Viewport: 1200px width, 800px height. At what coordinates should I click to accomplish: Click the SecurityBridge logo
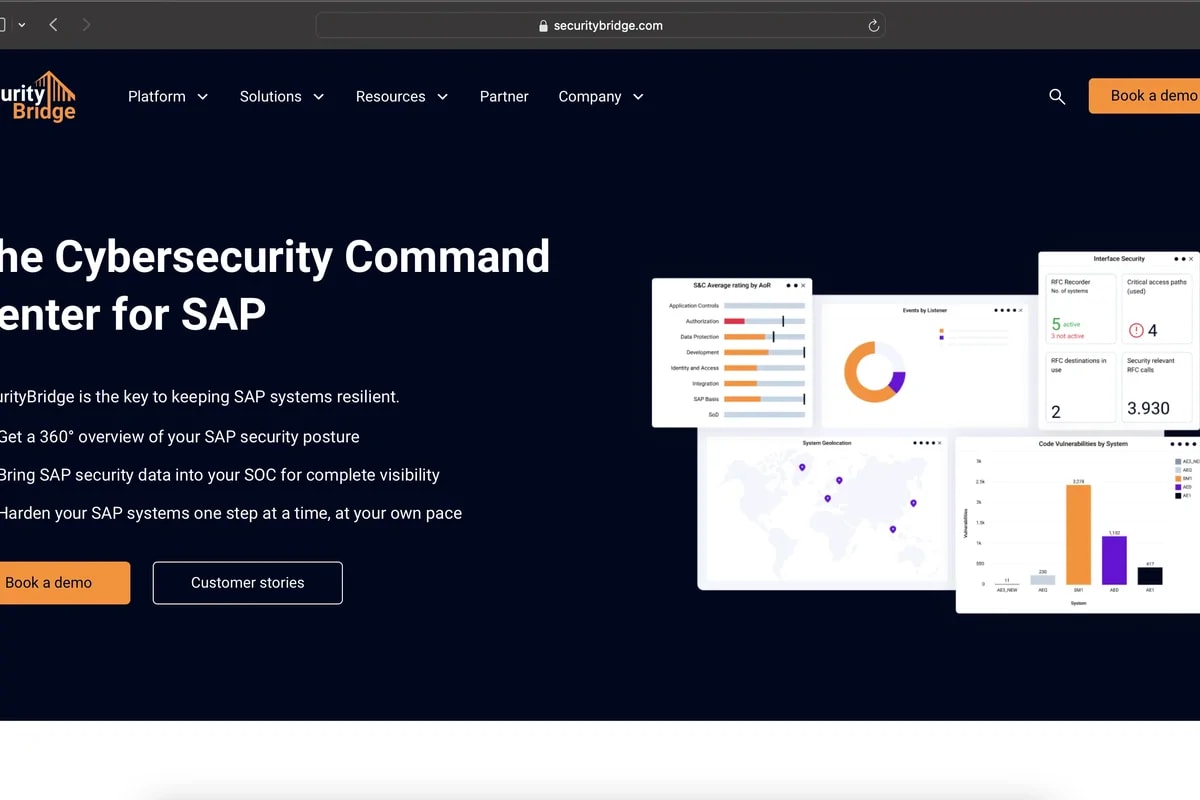[x=38, y=96]
